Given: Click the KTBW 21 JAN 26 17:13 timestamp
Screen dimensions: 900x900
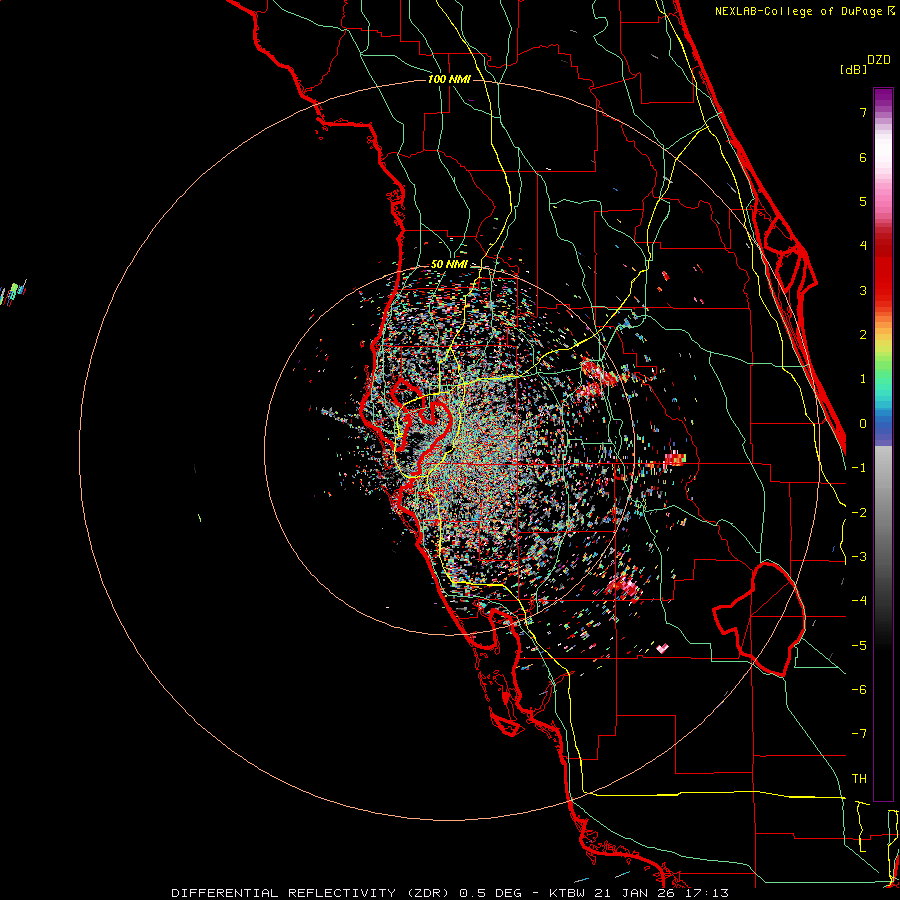Looking at the screenshot, I should pos(639,893).
